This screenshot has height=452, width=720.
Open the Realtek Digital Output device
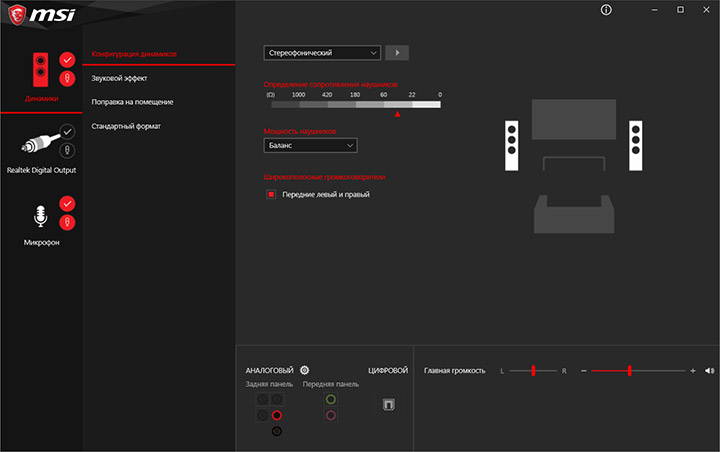(40, 142)
